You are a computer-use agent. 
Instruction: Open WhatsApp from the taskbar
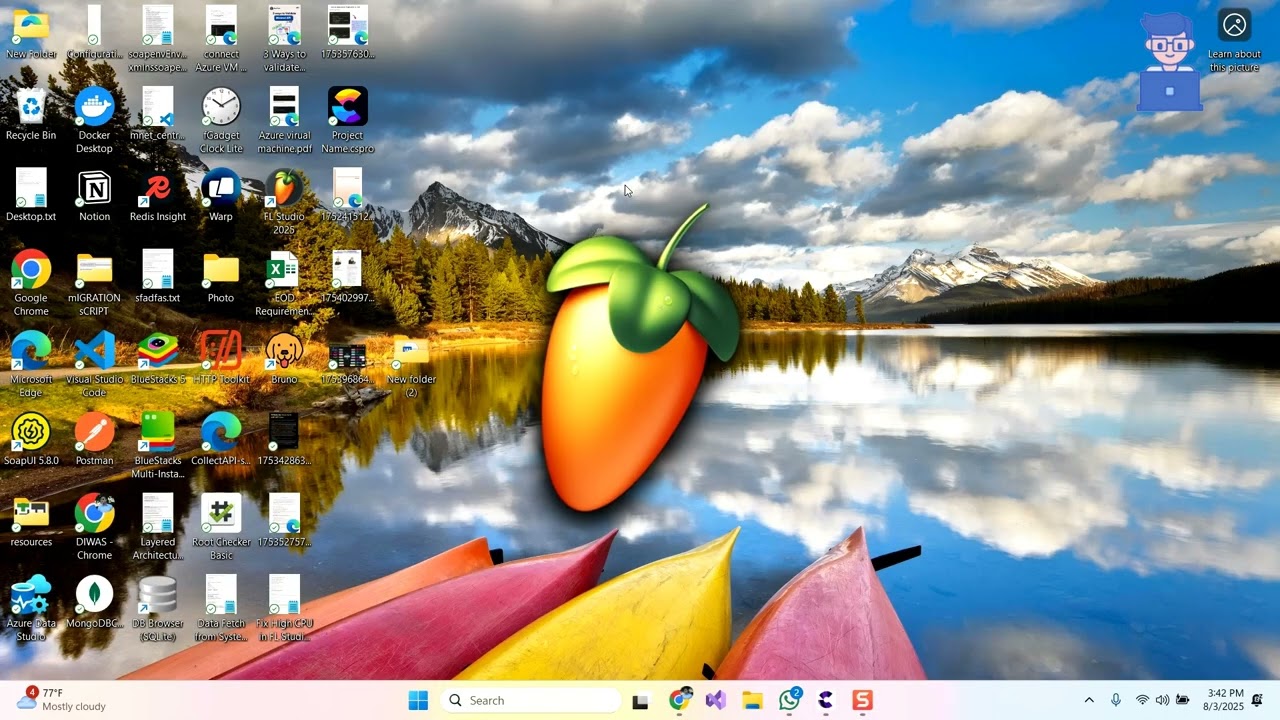tap(789, 700)
